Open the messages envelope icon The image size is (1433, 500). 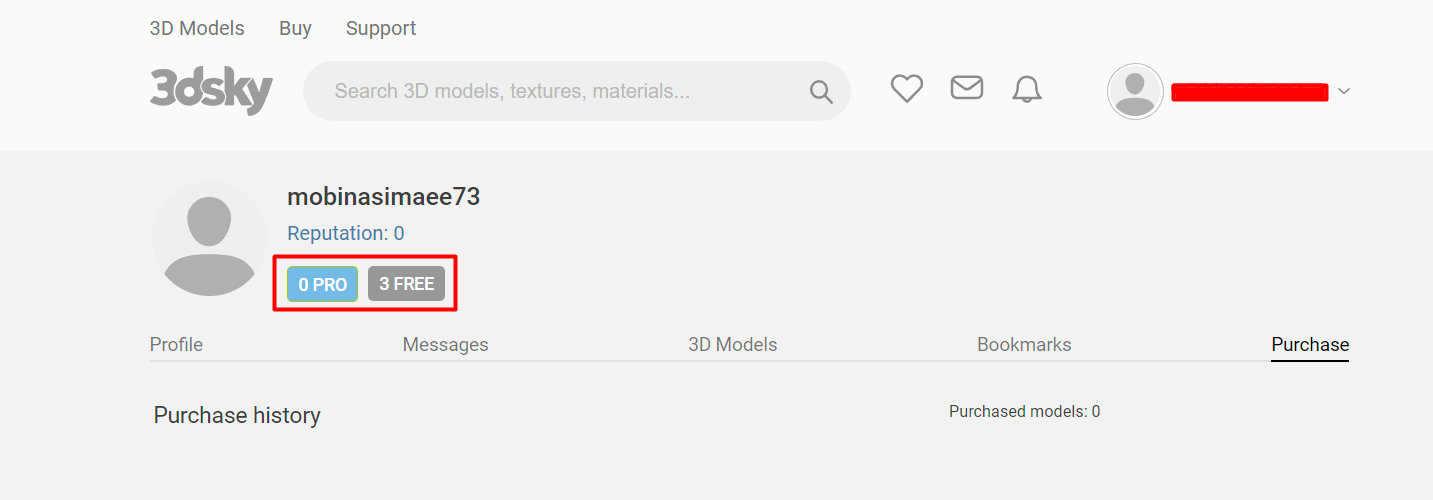pos(966,88)
